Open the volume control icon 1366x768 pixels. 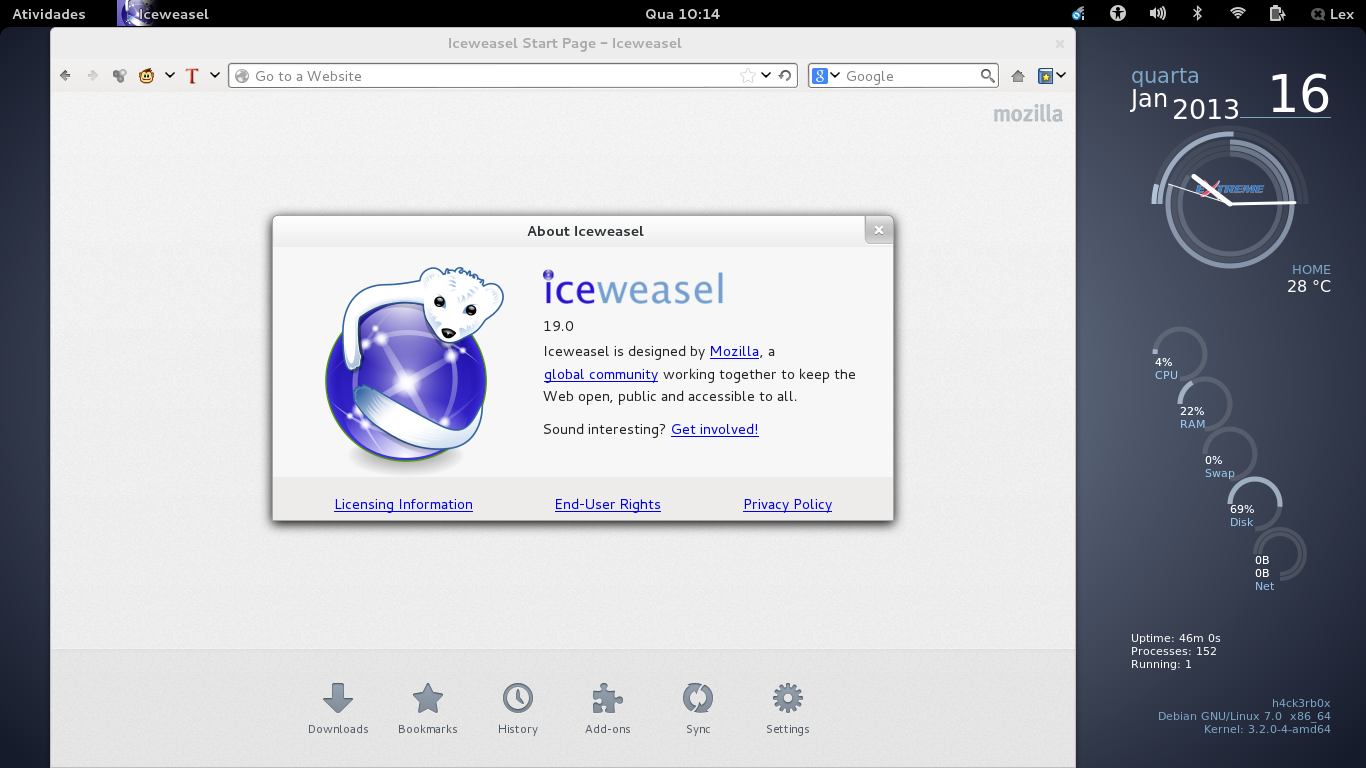pyautogui.click(x=1158, y=14)
